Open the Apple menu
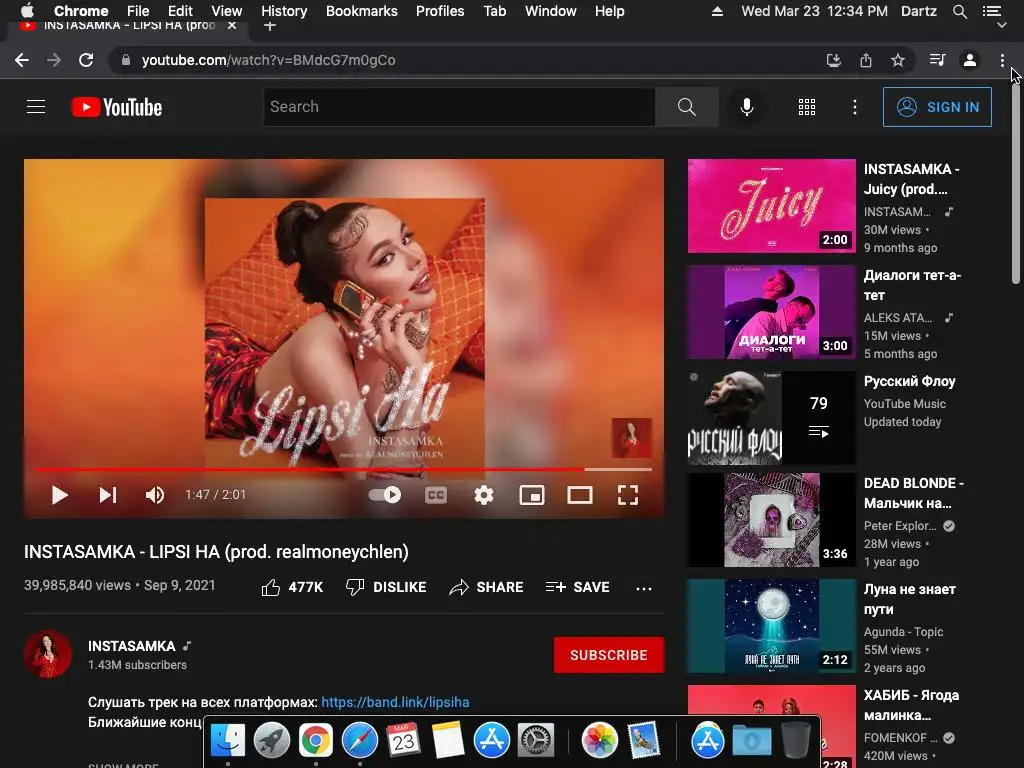This screenshot has height=768, width=1024. click(27, 11)
